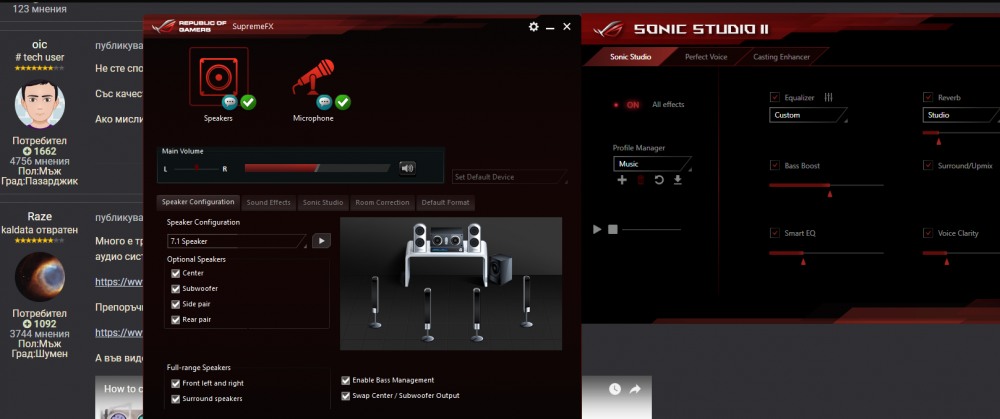This screenshot has width=1000, height=419.
Task: Disable Enable Bass Management checkbox
Action: 346,380
